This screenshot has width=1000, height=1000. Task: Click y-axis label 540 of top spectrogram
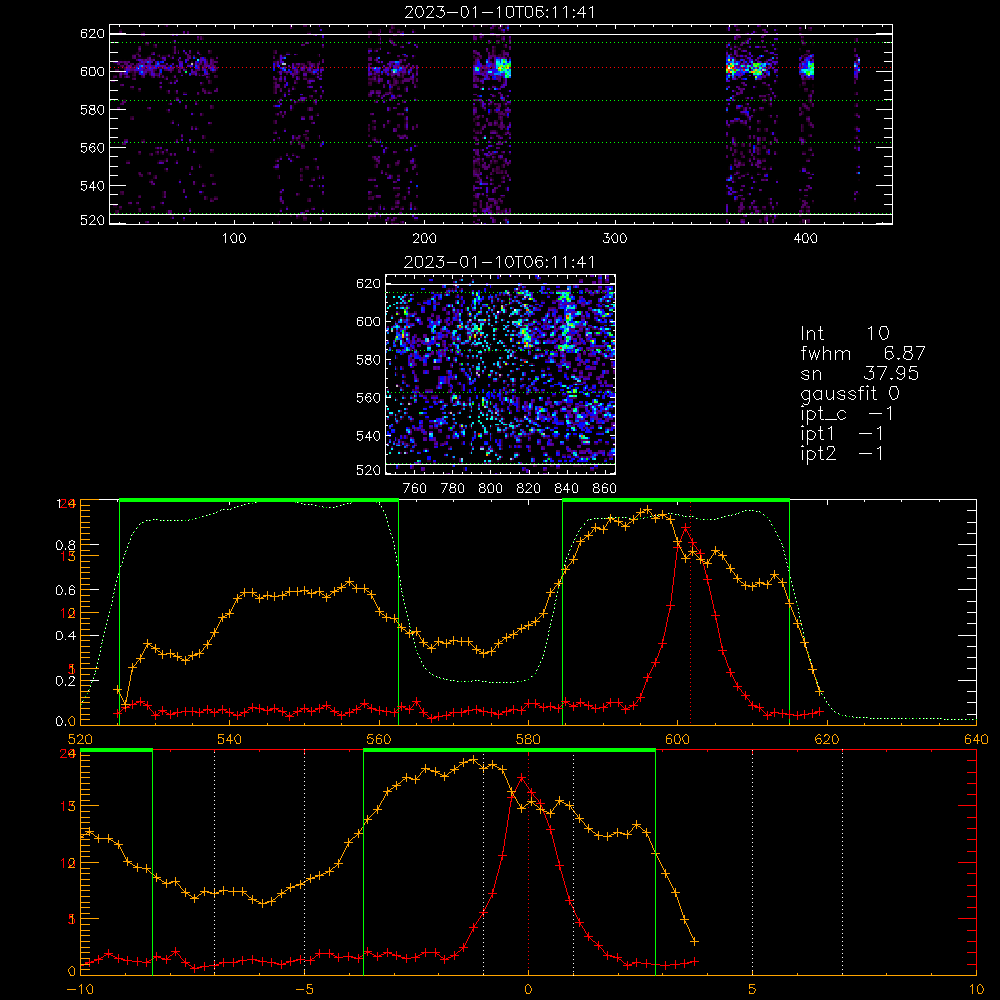coord(92,186)
